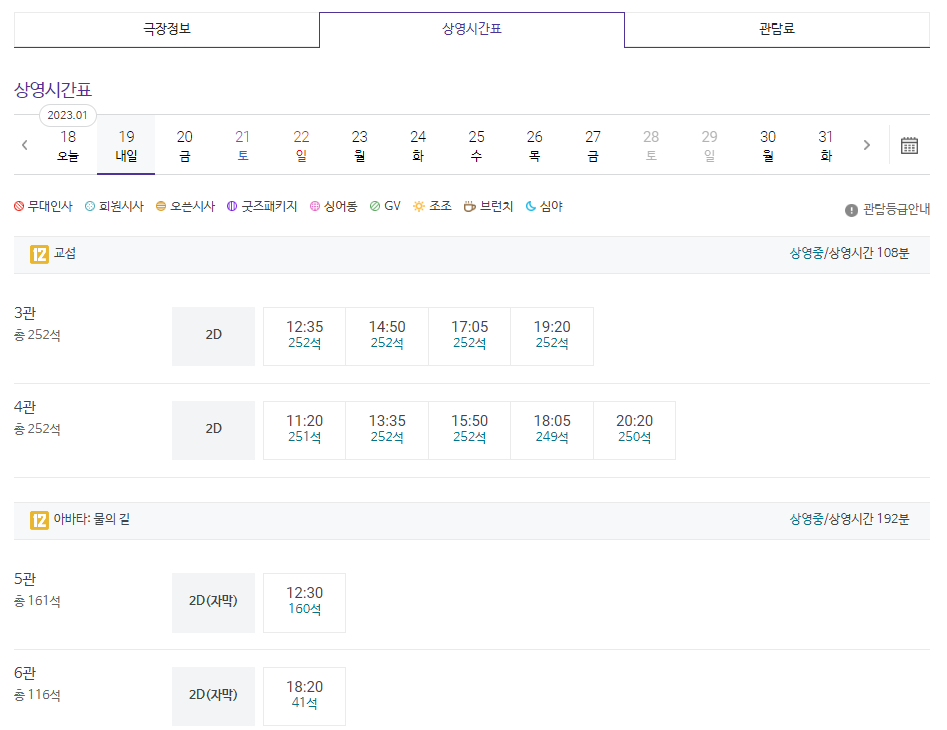This screenshot has height=730, width=947.
Task: Select Friday January 20 in the date strip
Action: (184, 144)
